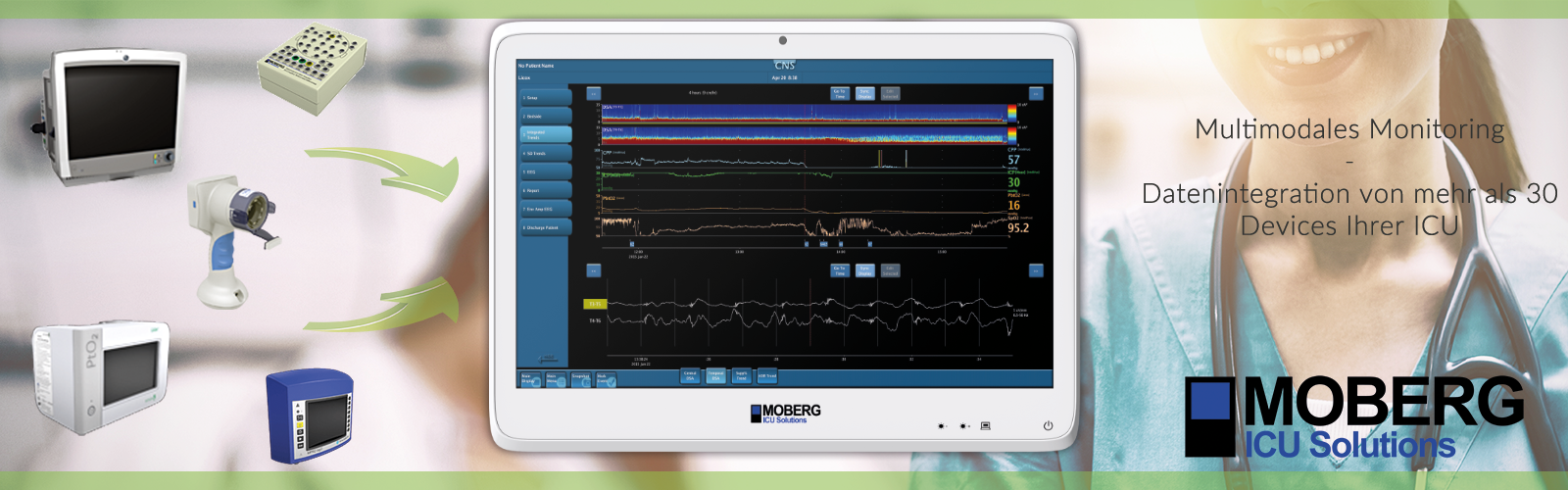
Task: Select 7 Env Amp EEG item
Action: click(x=545, y=209)
